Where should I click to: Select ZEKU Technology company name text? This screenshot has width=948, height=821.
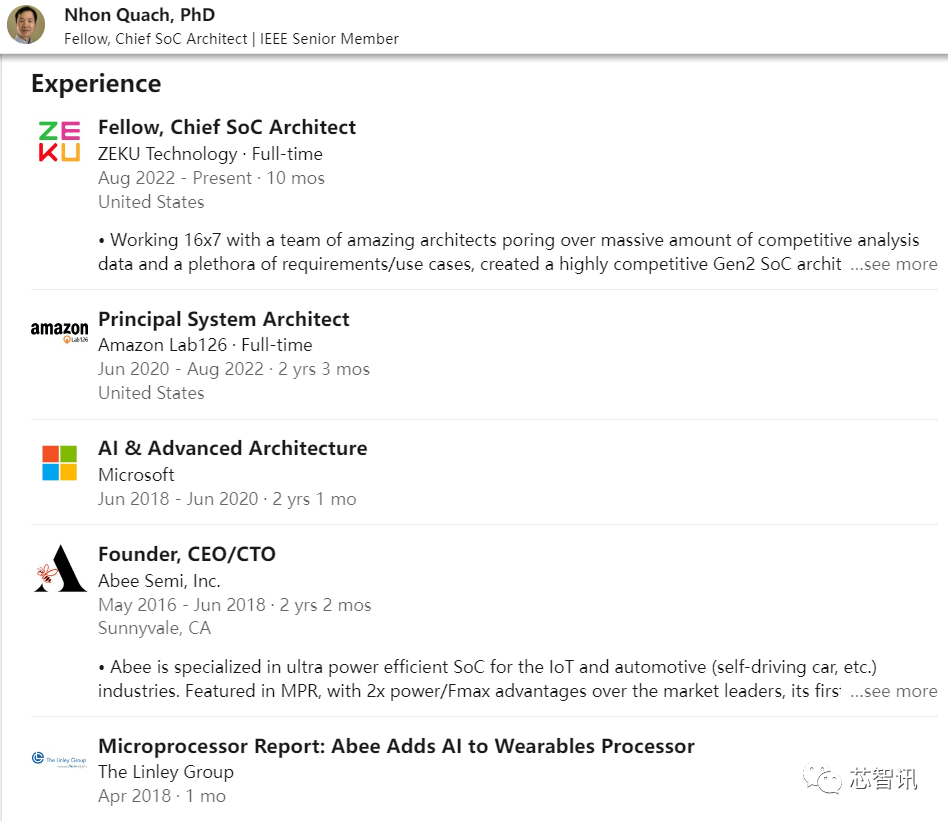(167, 154)
